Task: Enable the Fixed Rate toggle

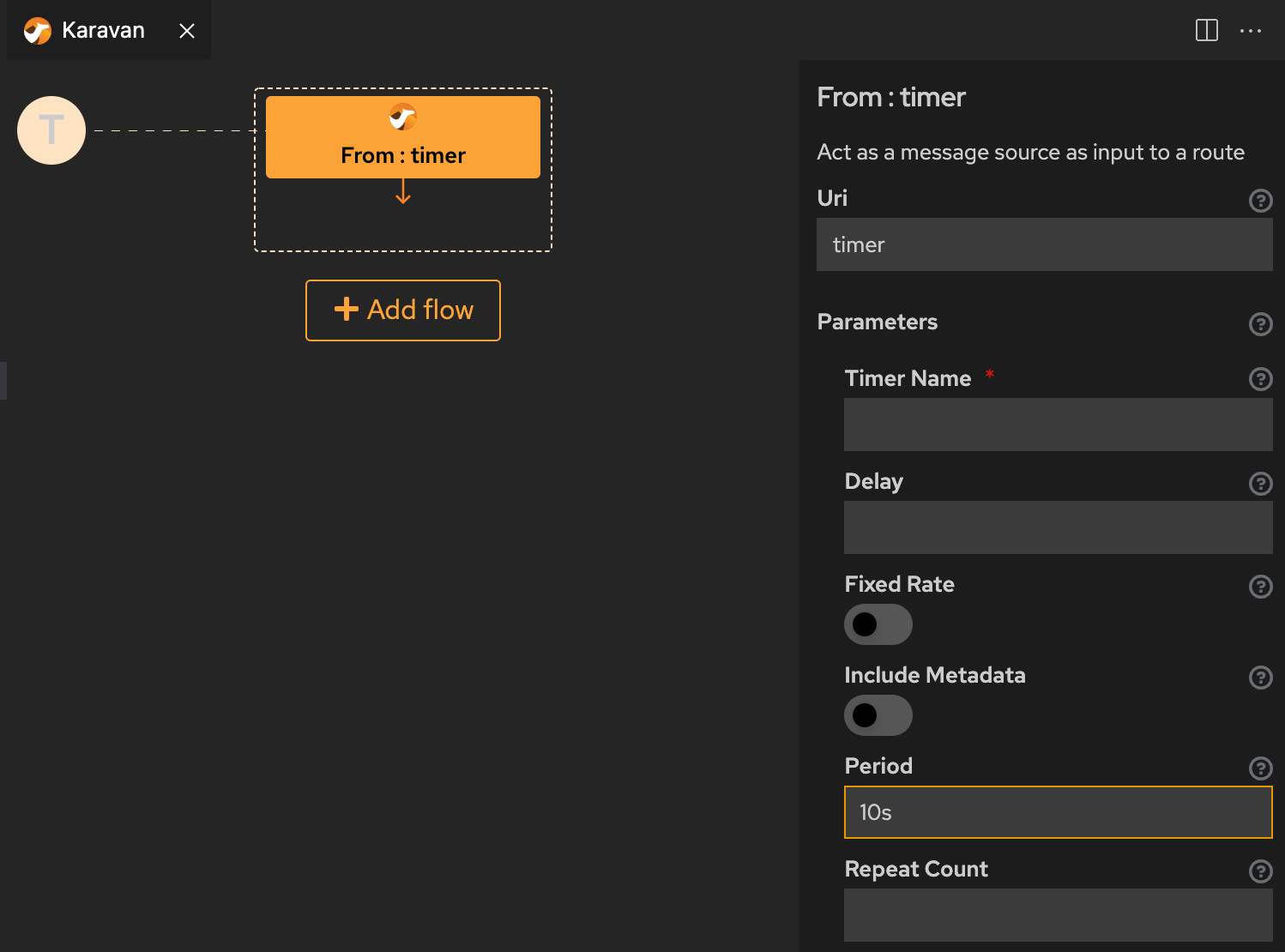Action: (878, 624)
